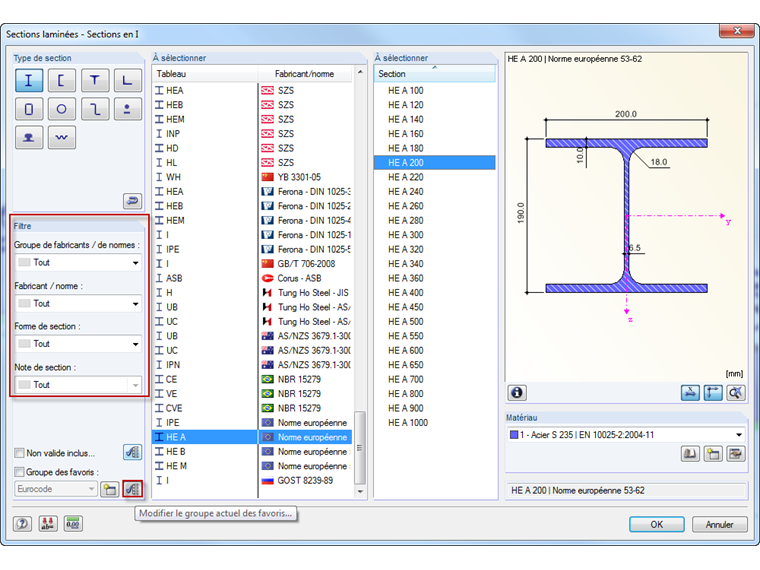Select the 'IPN' AS/NZS 3679.1 row
The height and width of the screenshot is (570, 760).
tap(253, 365)
